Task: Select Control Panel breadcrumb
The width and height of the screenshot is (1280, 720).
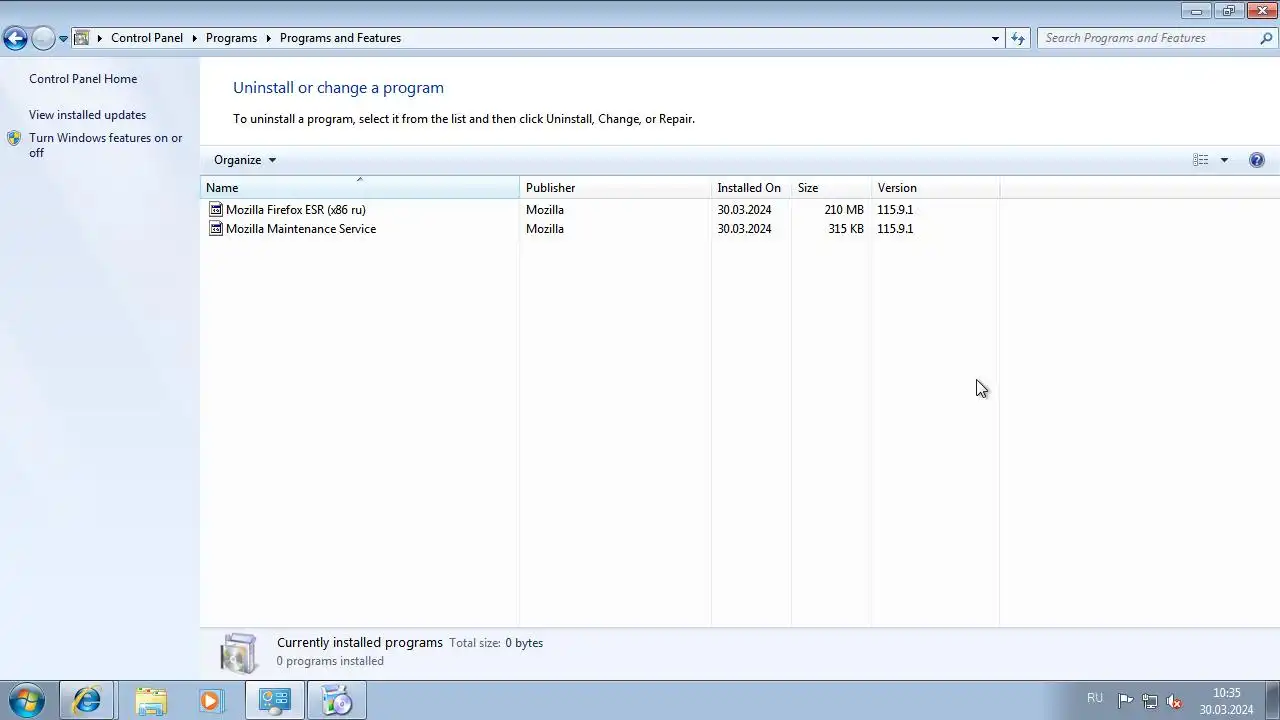Action: 147,38
